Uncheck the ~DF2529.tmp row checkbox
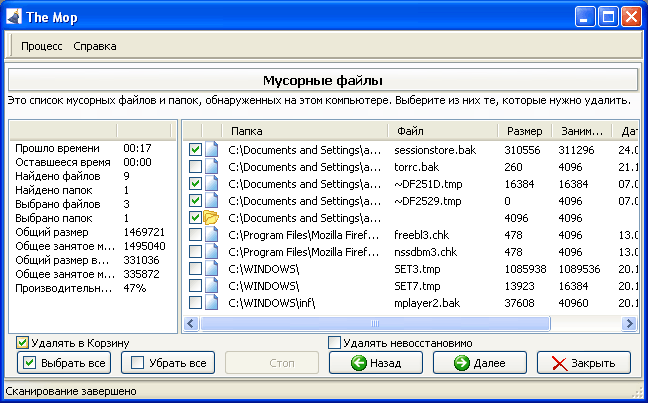Image resolution: width=648 pixels, height=403 pixels. click(195, 200)
